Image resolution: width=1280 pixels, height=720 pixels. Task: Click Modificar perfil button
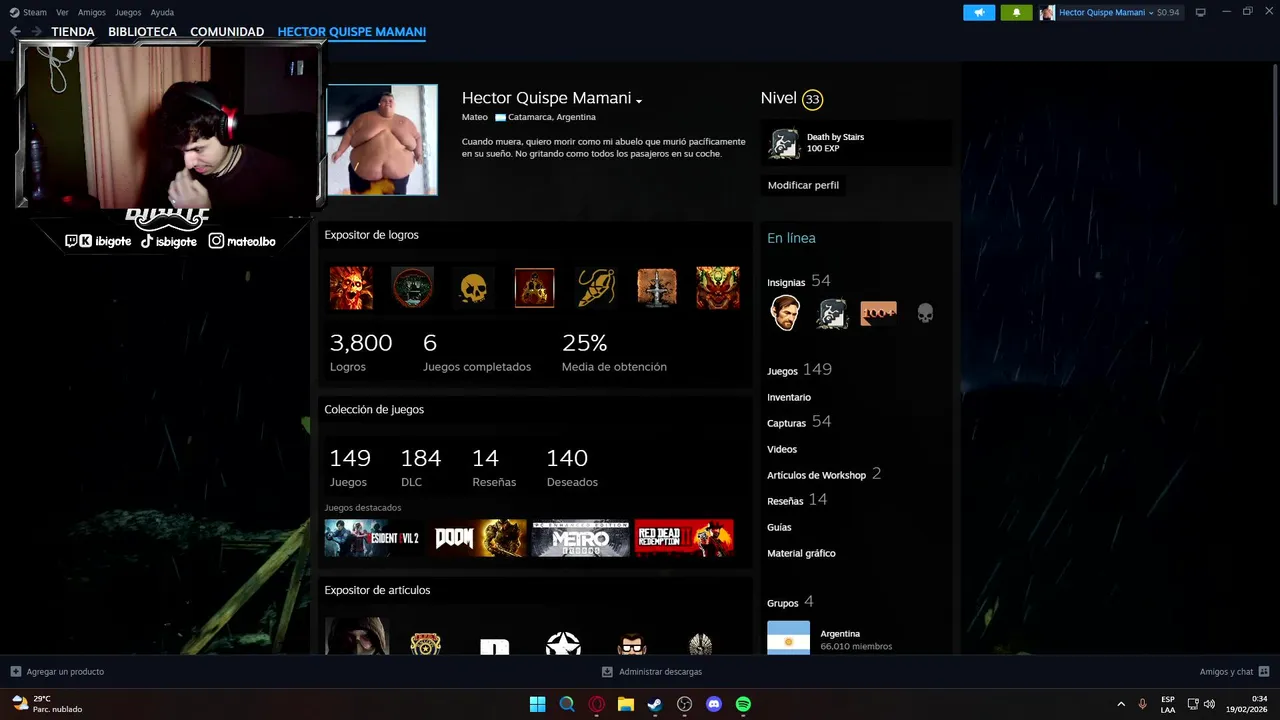point(803,185)
